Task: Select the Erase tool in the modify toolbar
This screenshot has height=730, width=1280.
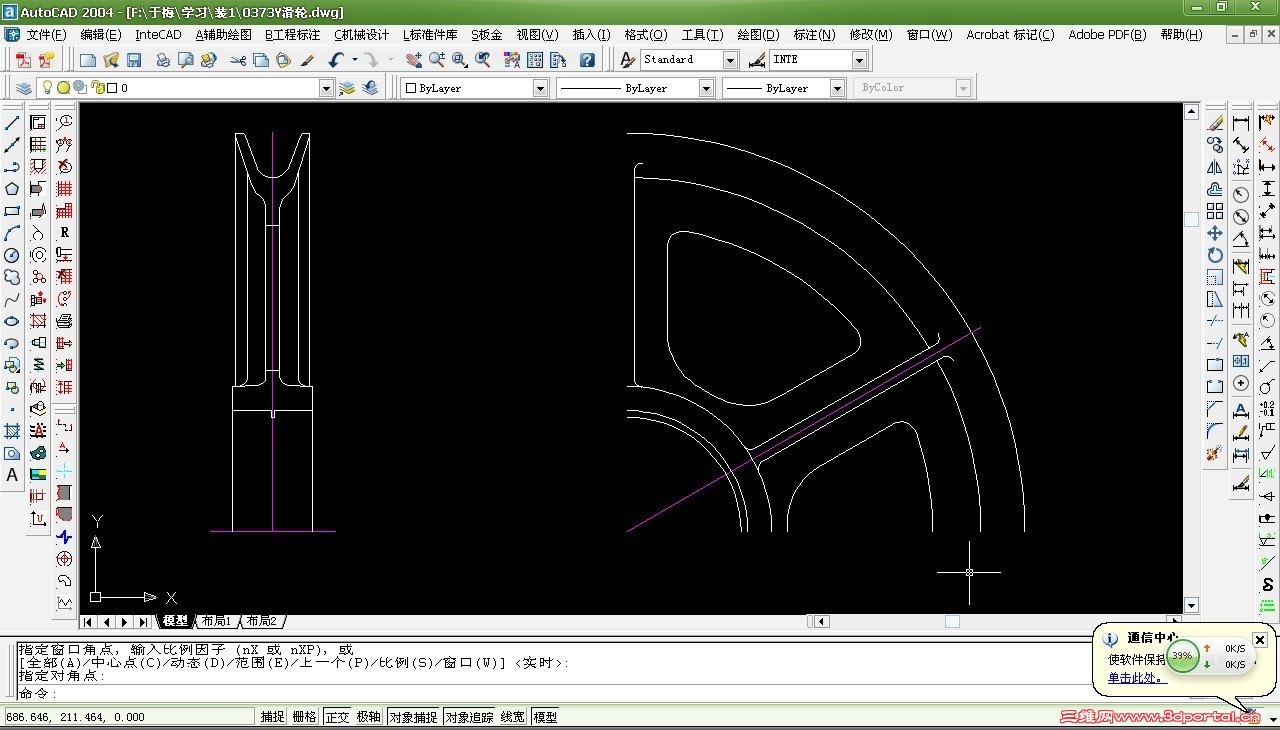Action: point(1215,123)
